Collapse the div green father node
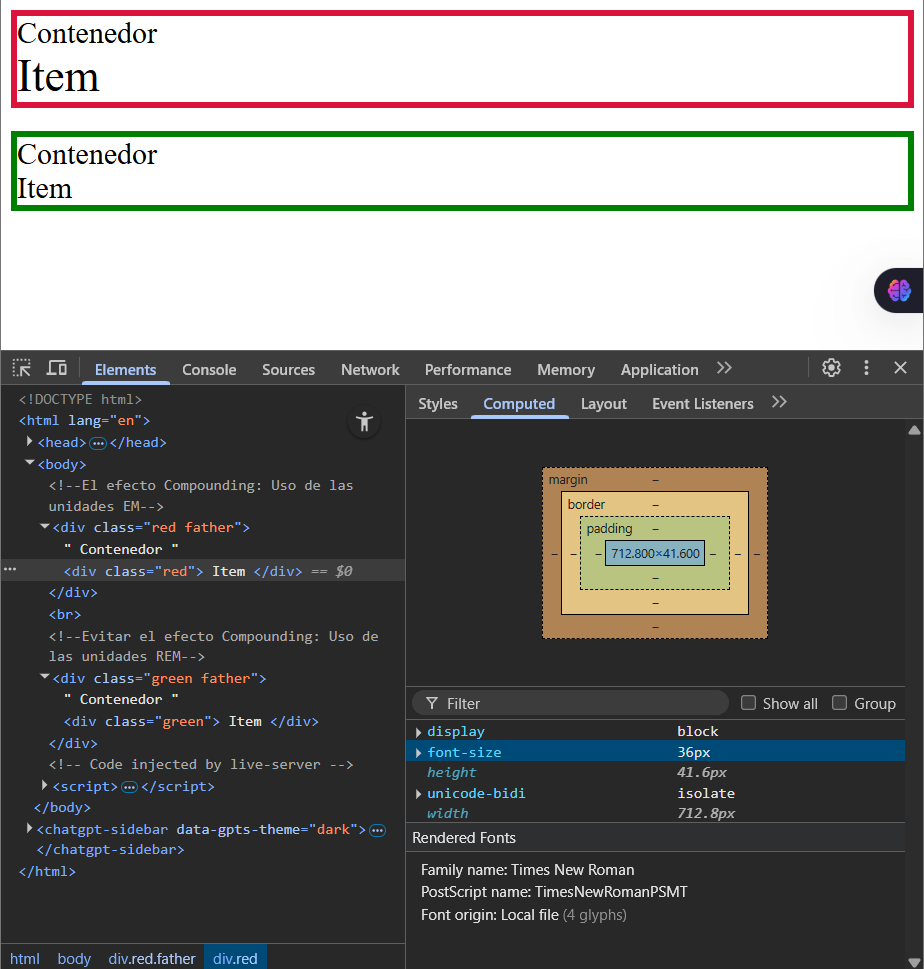Viewport: 924px width, 969px height. [x=45, y=677]
